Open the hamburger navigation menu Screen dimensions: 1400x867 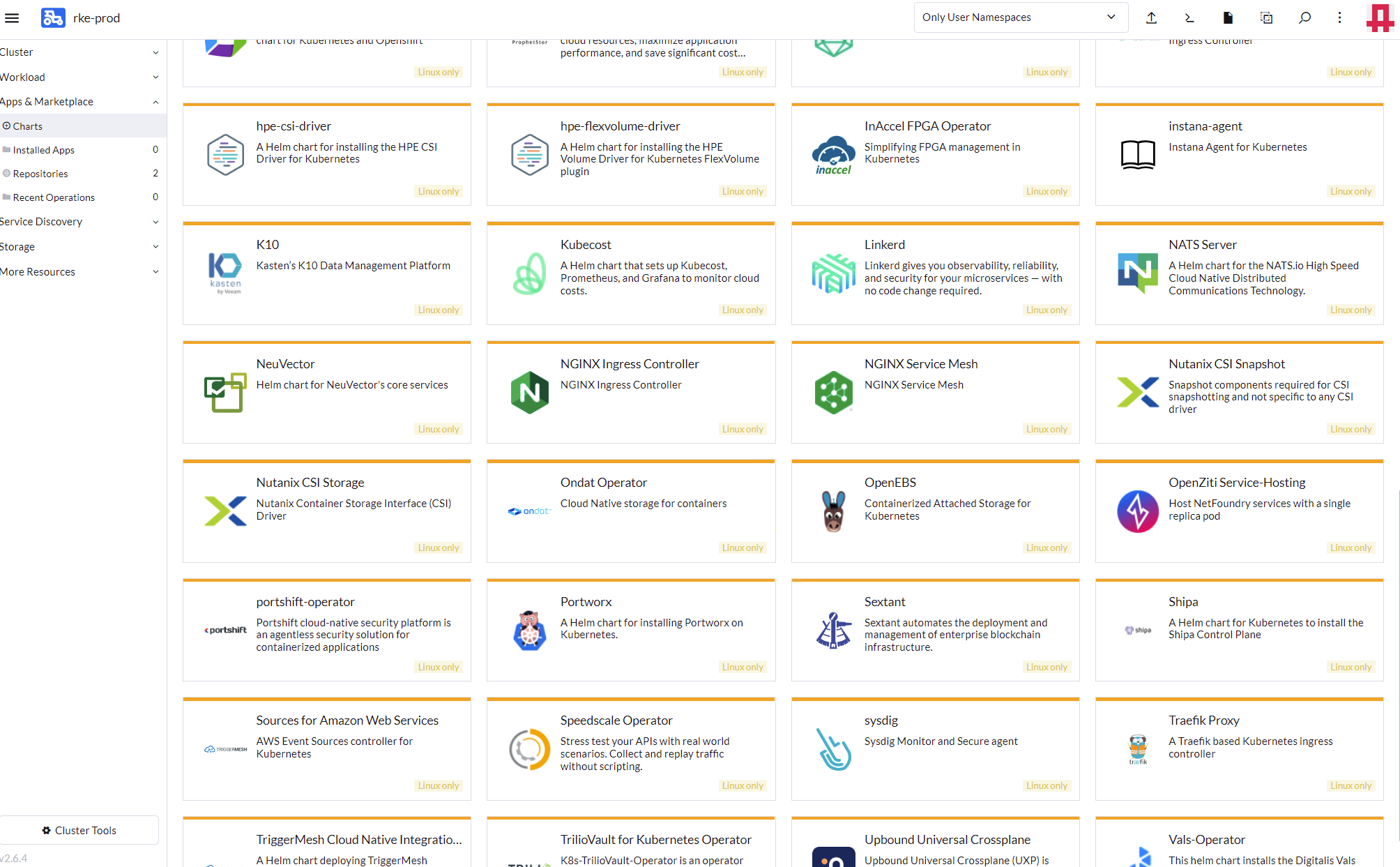tap(12, 18)
